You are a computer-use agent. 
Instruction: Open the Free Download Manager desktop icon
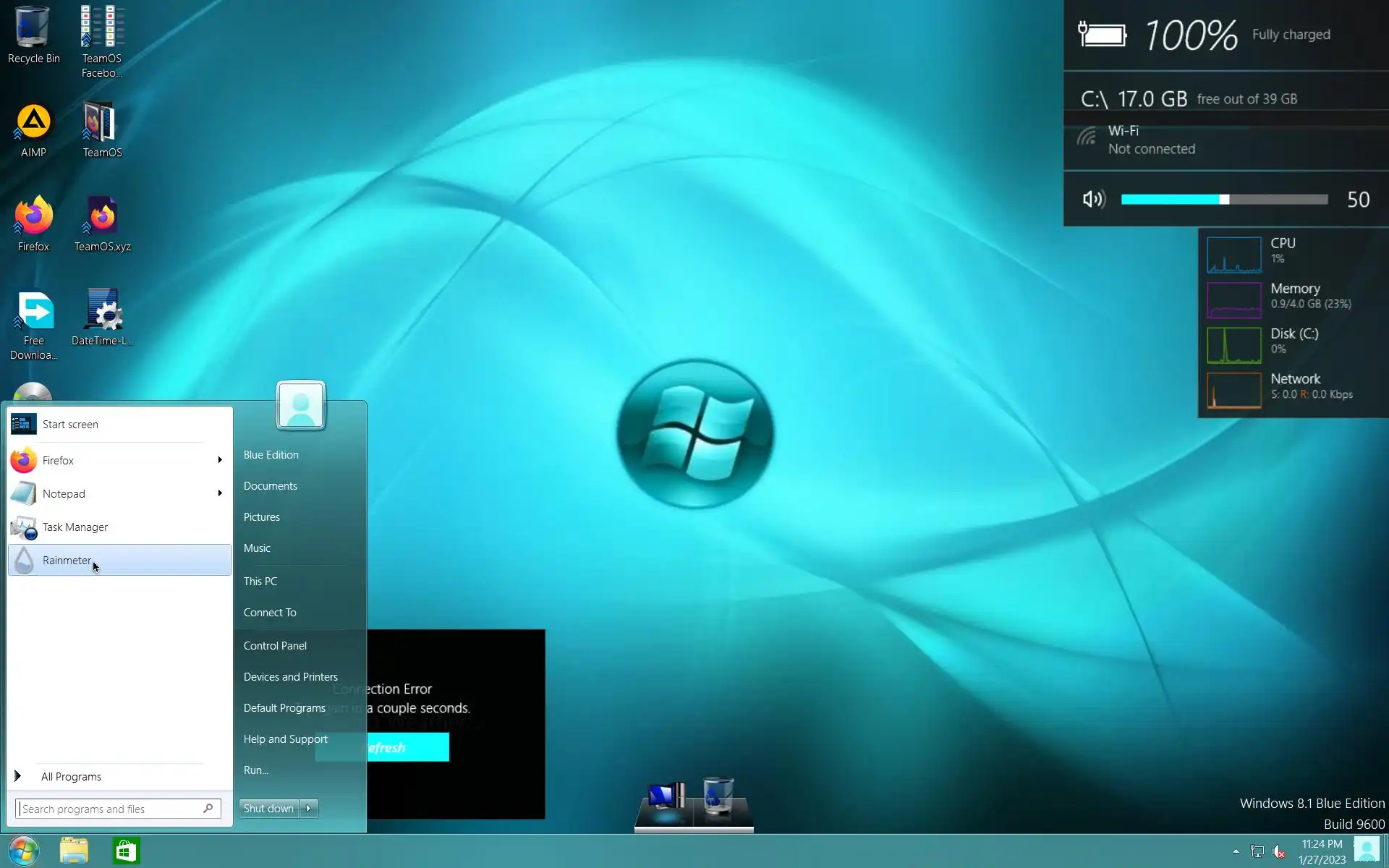(34, 312)
